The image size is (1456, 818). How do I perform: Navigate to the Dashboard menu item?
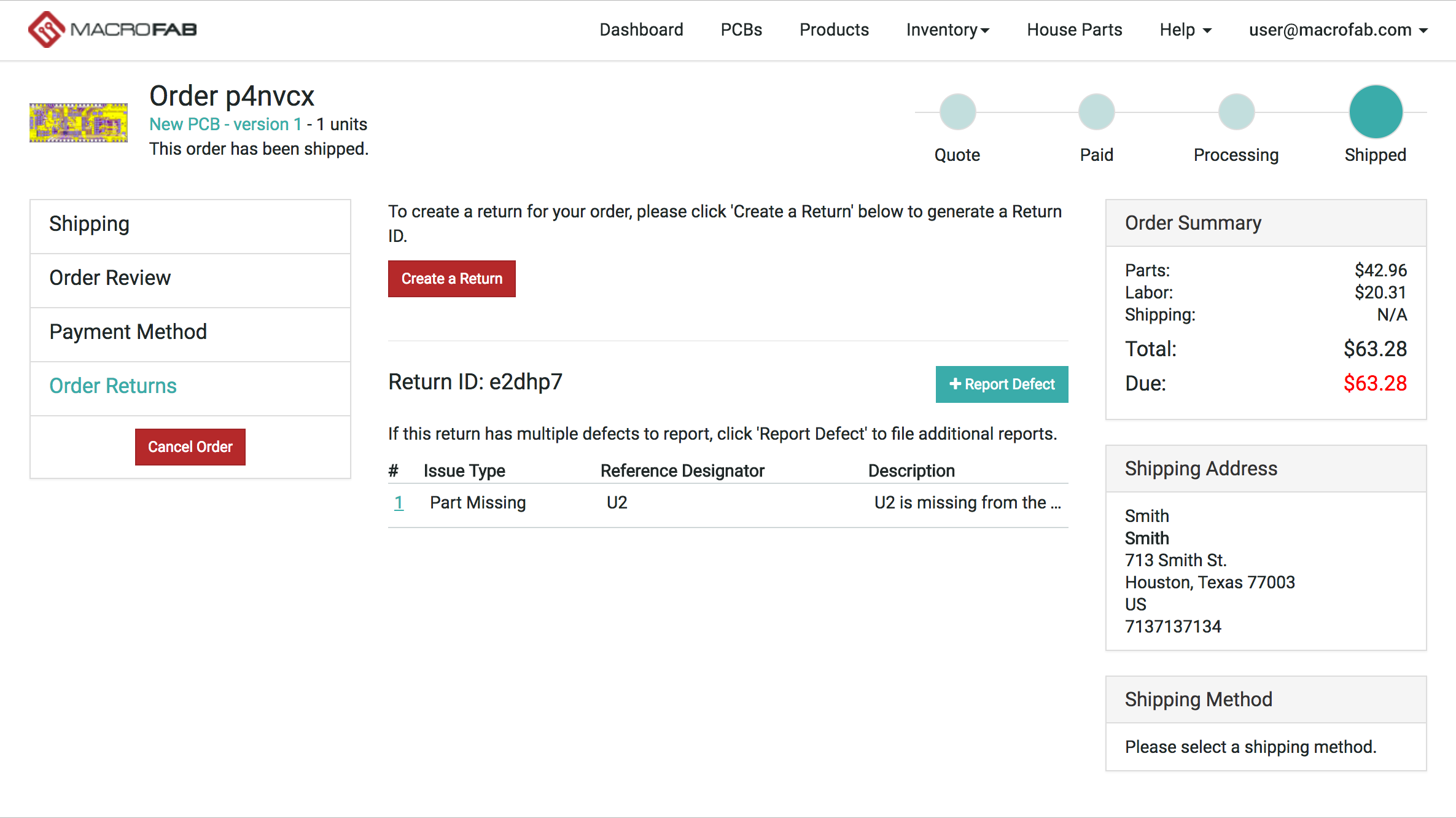[641, 29]
